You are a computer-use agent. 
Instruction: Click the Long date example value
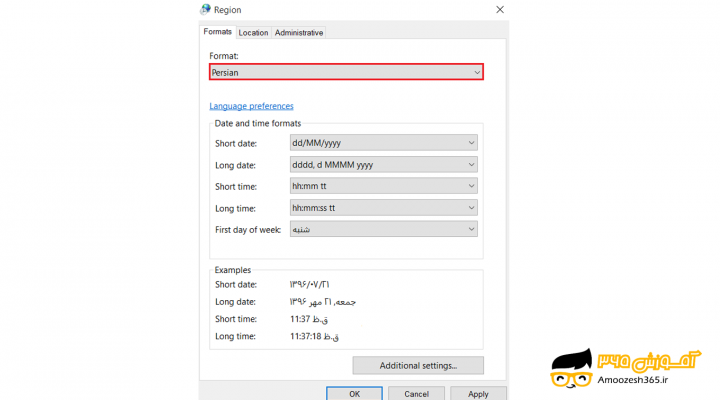[x=323, y=302]
